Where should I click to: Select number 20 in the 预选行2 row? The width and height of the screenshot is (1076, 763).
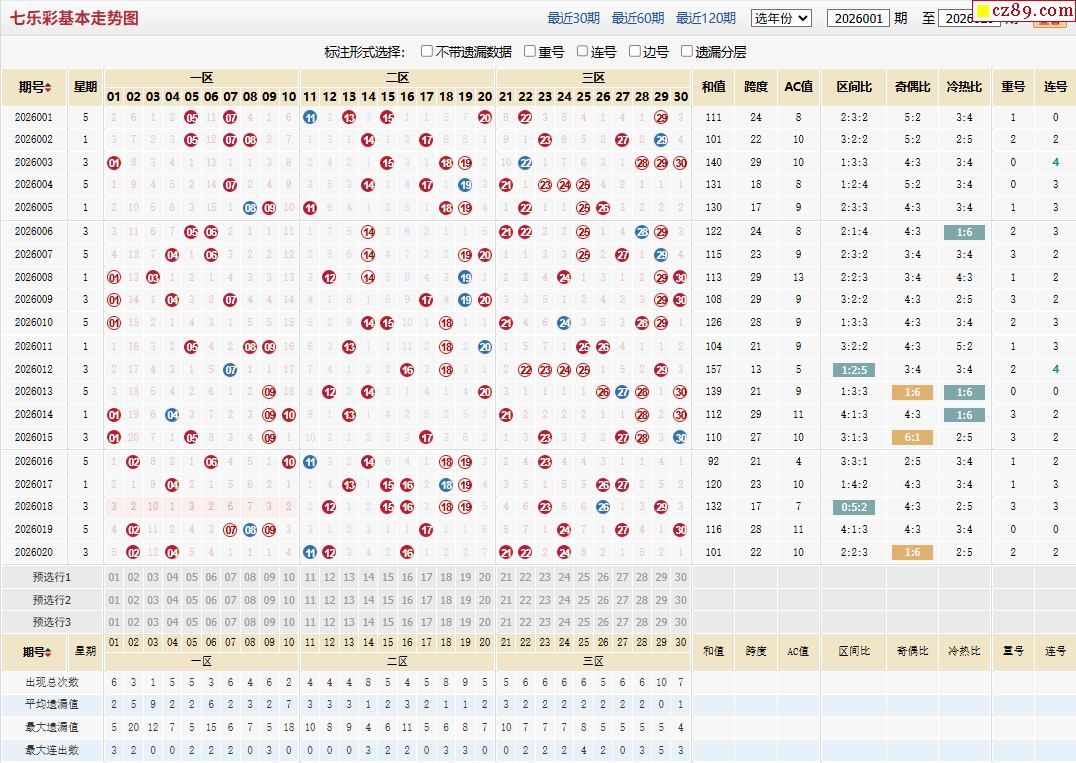tap(484, 600)
